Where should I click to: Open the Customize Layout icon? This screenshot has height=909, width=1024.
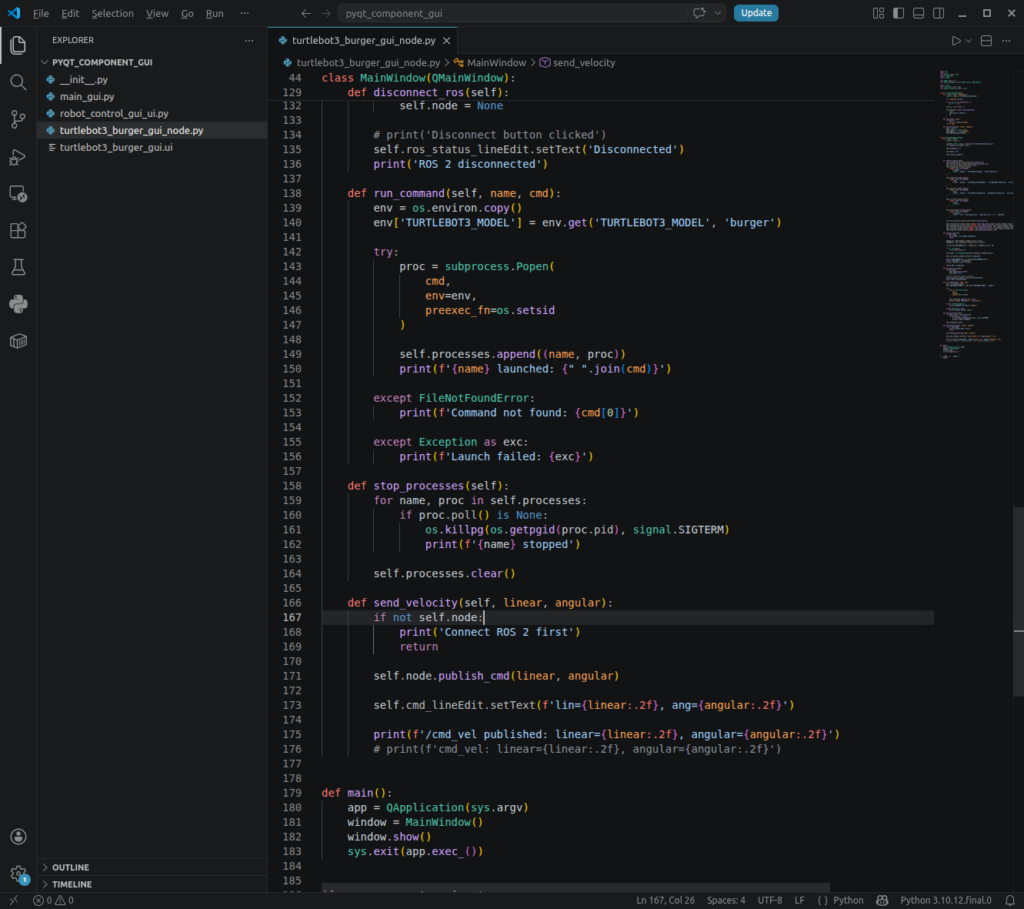click(878, 13)
